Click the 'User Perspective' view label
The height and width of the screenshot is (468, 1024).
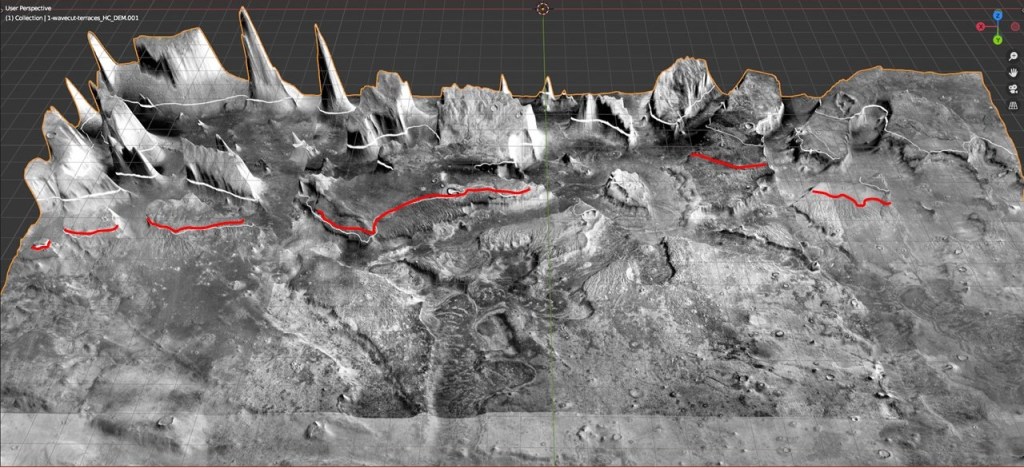29,8
